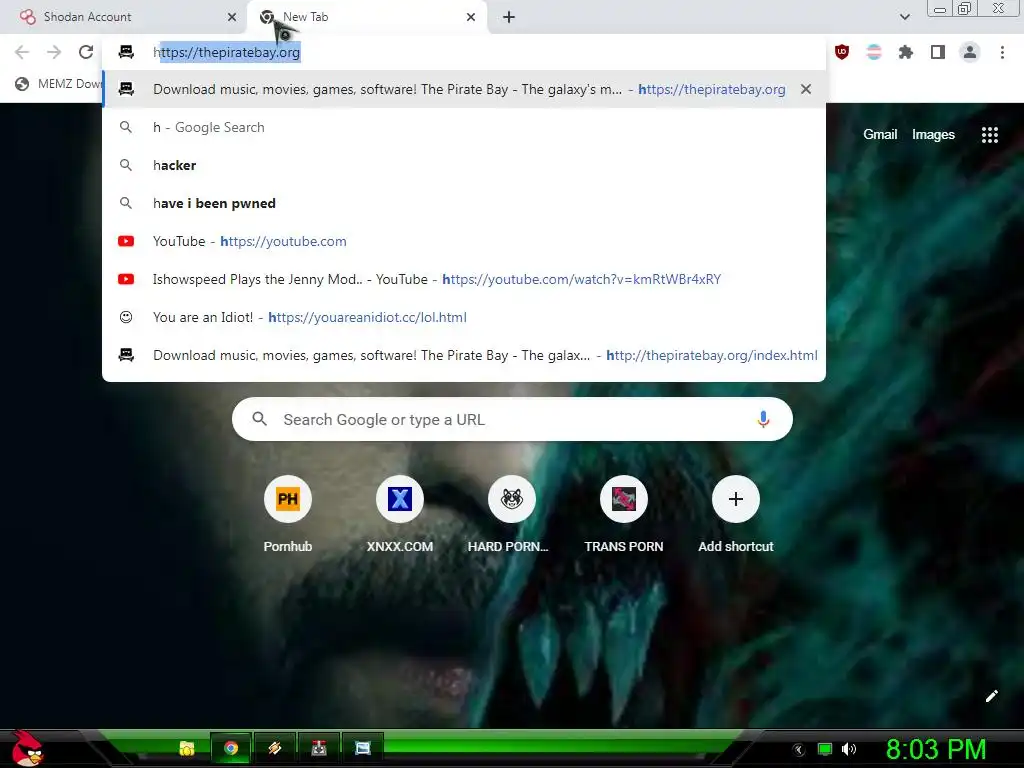Screen dimensions: 1024x768
Task: Open the HARD PORN shortcut tile
Action: (511, 515)
